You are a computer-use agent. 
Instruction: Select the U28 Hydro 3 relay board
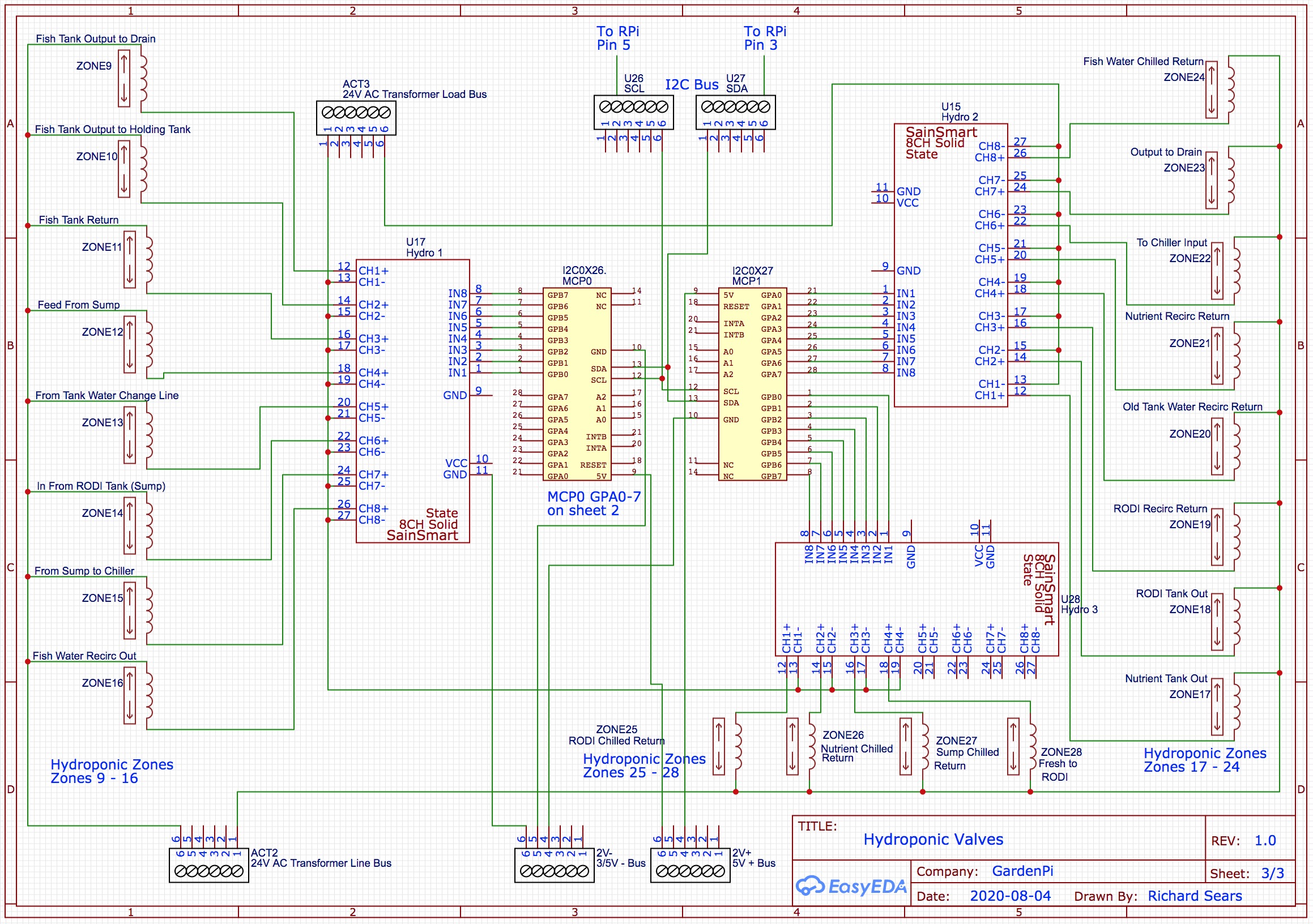point(917,600)
